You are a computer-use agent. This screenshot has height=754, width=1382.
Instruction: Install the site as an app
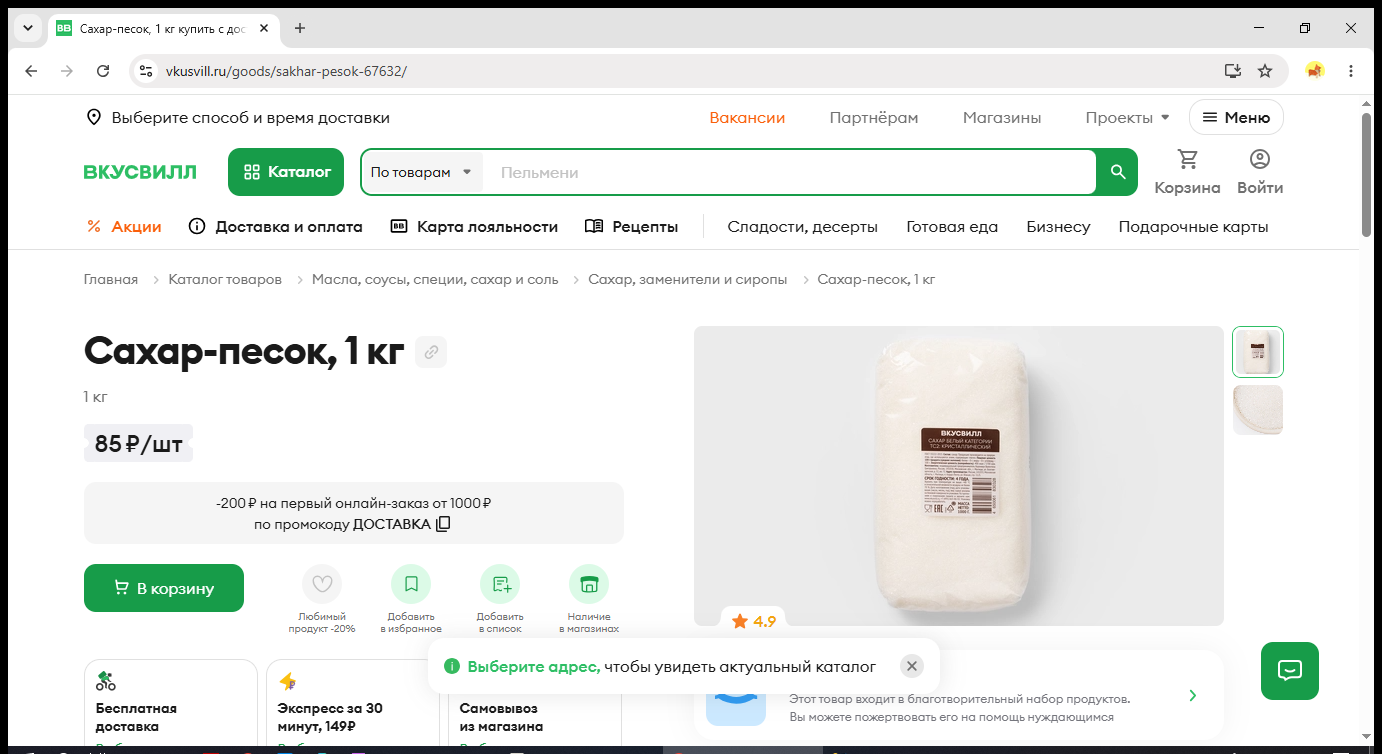tap(1233, 71)
